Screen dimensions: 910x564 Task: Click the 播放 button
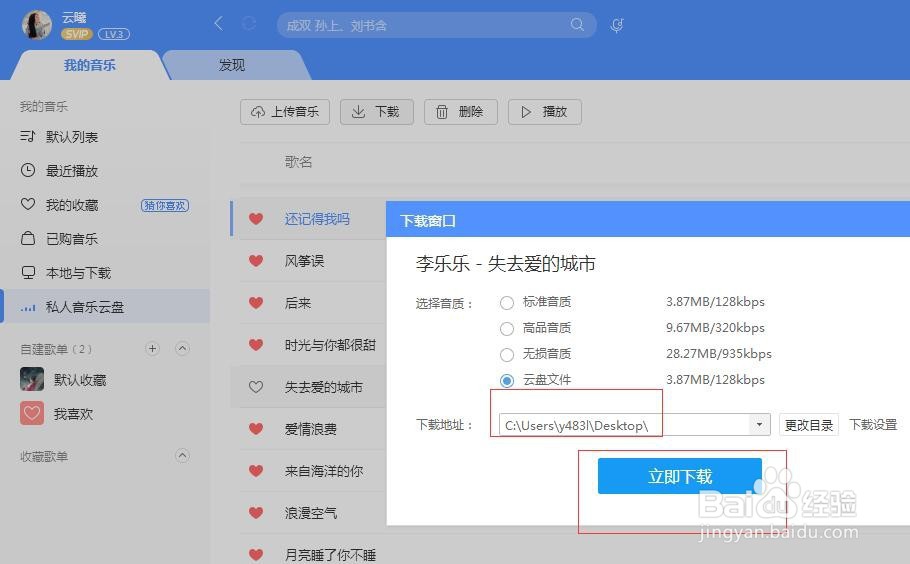tap(544, 112)
